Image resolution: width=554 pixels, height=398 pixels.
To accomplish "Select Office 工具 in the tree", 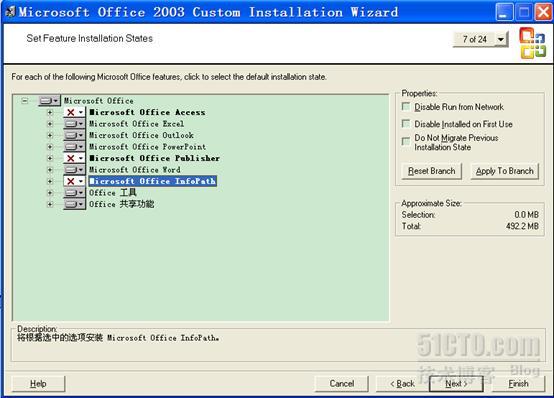I will click(113, 193).
